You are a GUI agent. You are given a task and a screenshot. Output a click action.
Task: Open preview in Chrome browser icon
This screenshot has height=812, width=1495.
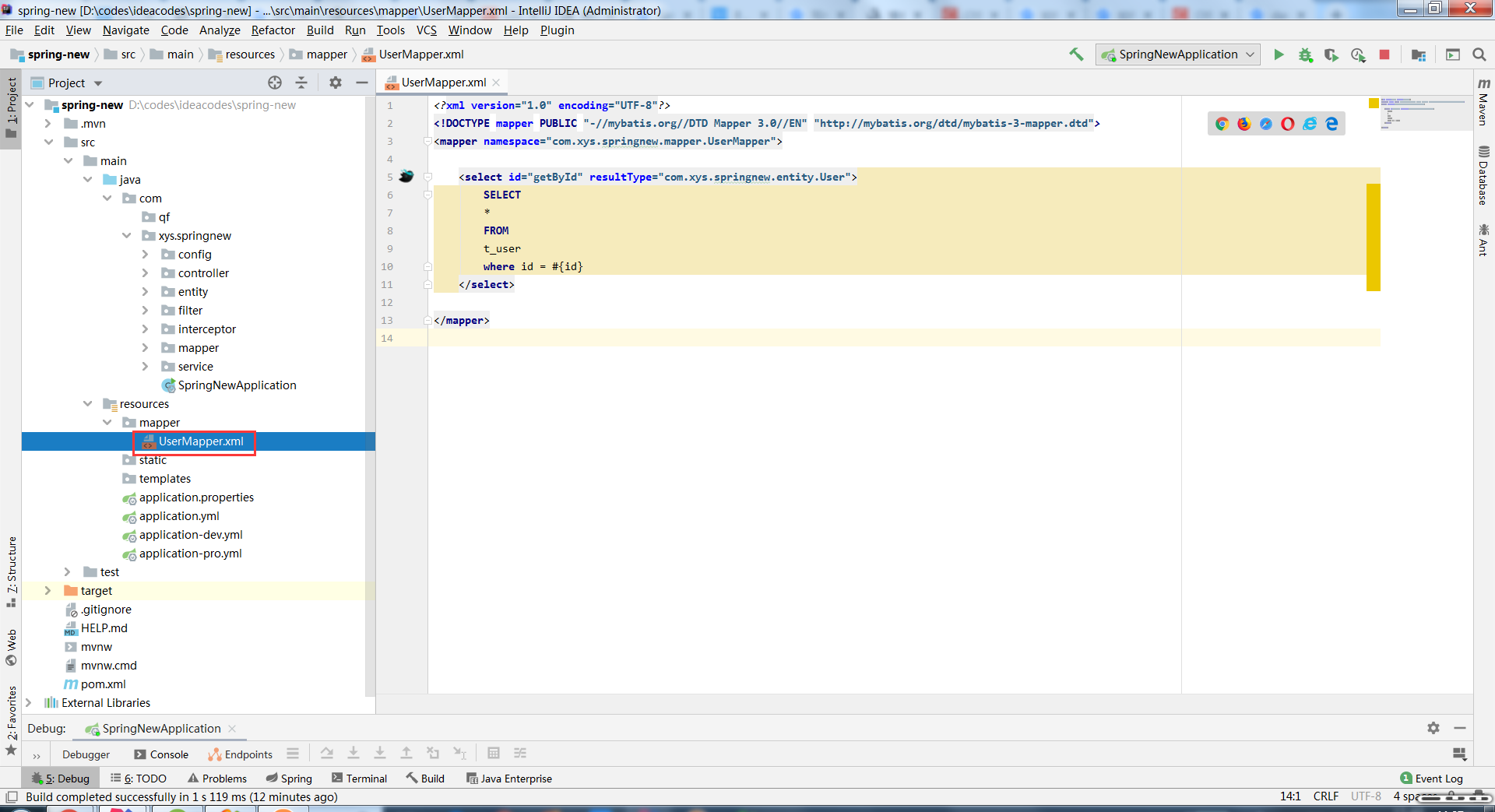click(1222, 124)
